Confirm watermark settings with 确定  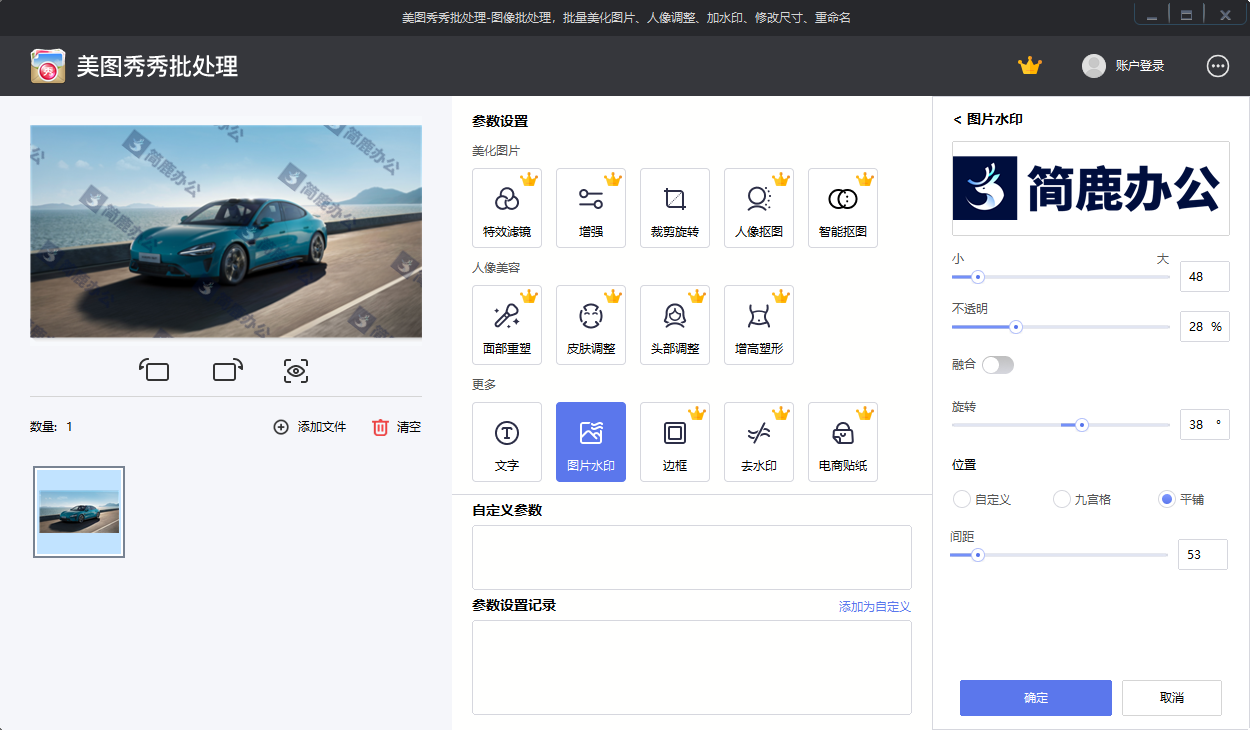point(1035,698)
